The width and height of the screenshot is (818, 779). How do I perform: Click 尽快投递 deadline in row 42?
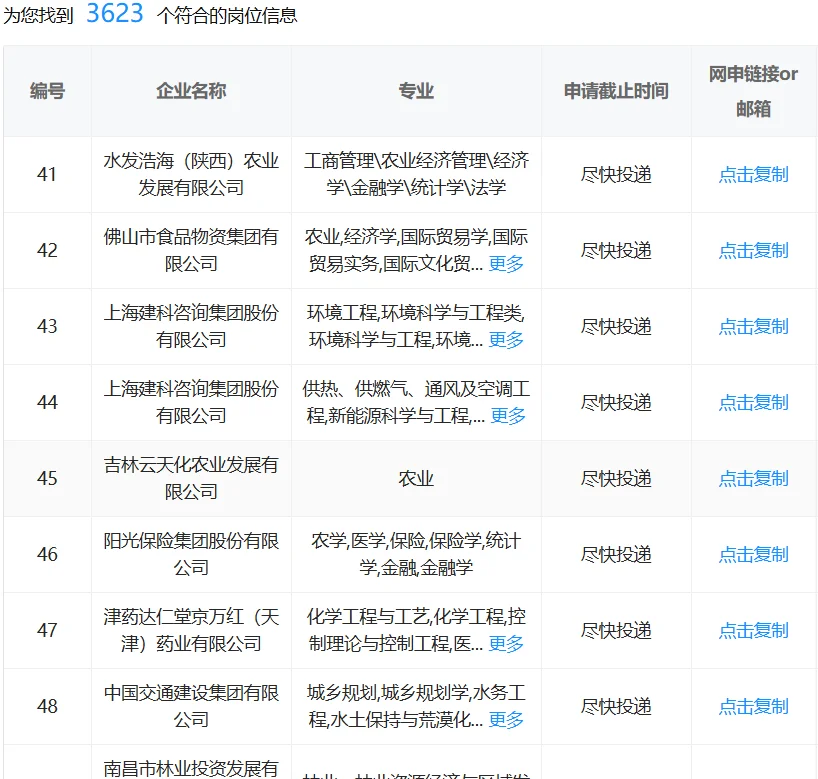coord(616,250)
